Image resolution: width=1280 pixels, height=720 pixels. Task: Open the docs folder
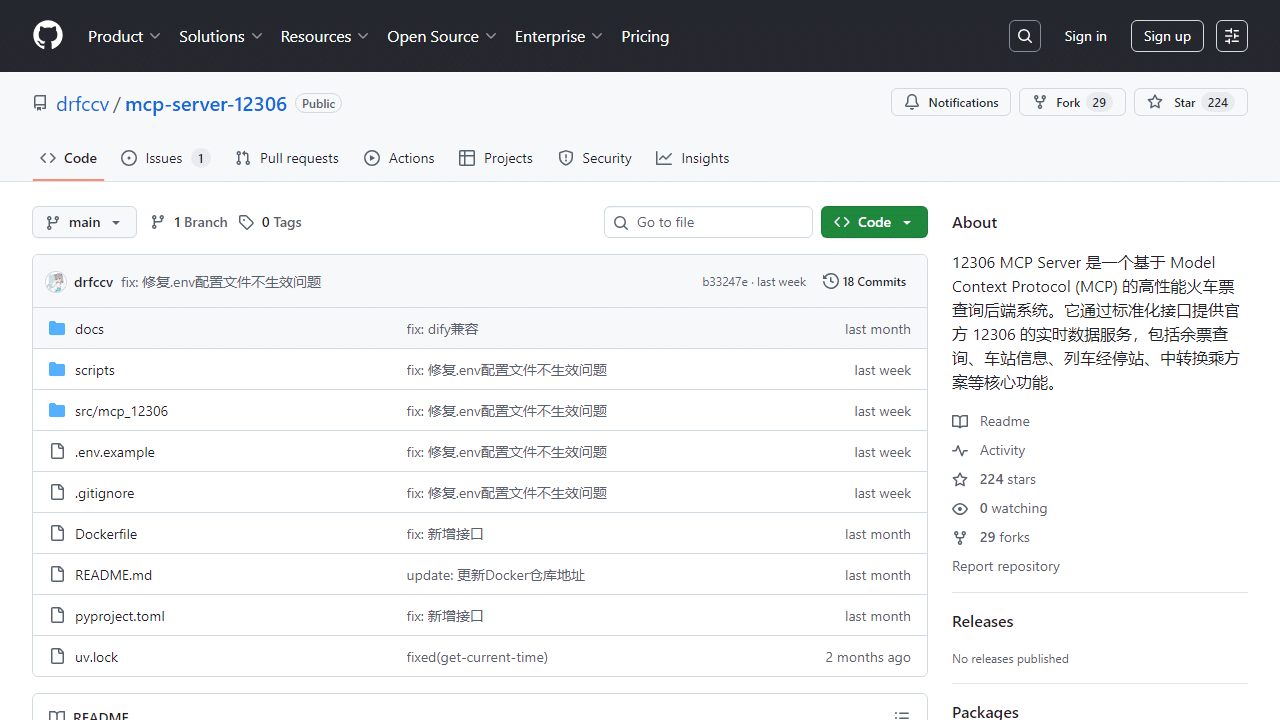[89, 329]
